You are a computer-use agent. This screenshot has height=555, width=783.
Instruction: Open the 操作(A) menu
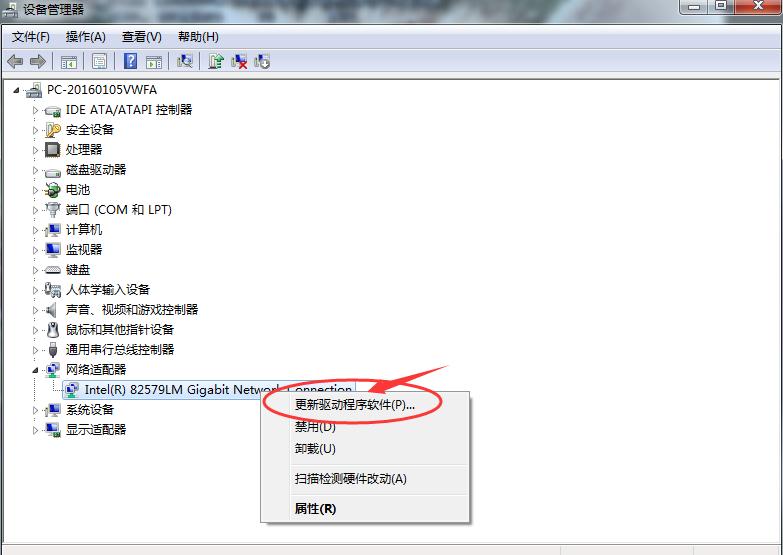[85, 37]
